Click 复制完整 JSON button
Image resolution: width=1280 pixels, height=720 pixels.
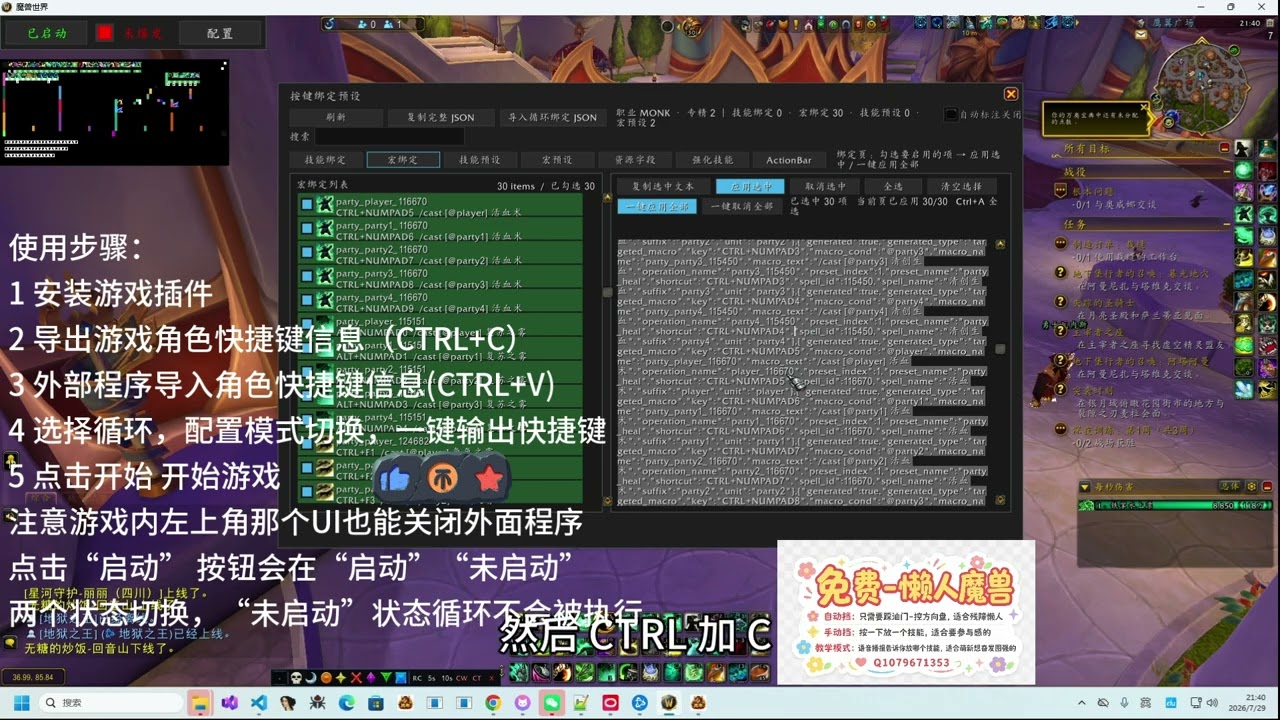click(440, 117)
